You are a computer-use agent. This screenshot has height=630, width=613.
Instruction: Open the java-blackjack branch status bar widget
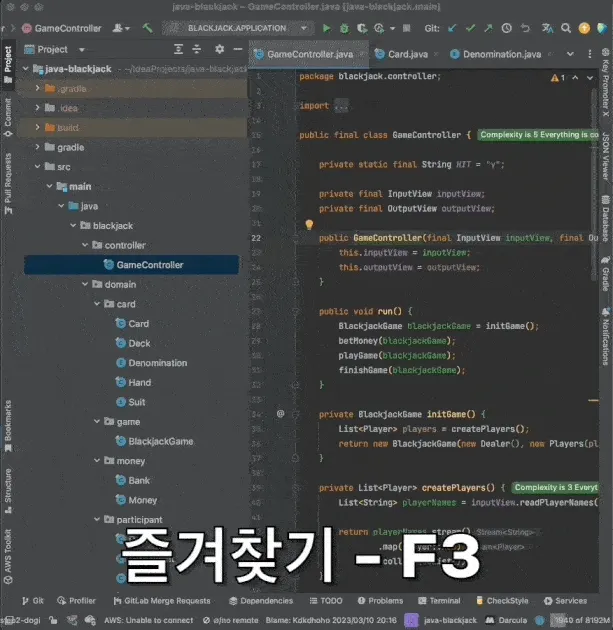[450, 620]
